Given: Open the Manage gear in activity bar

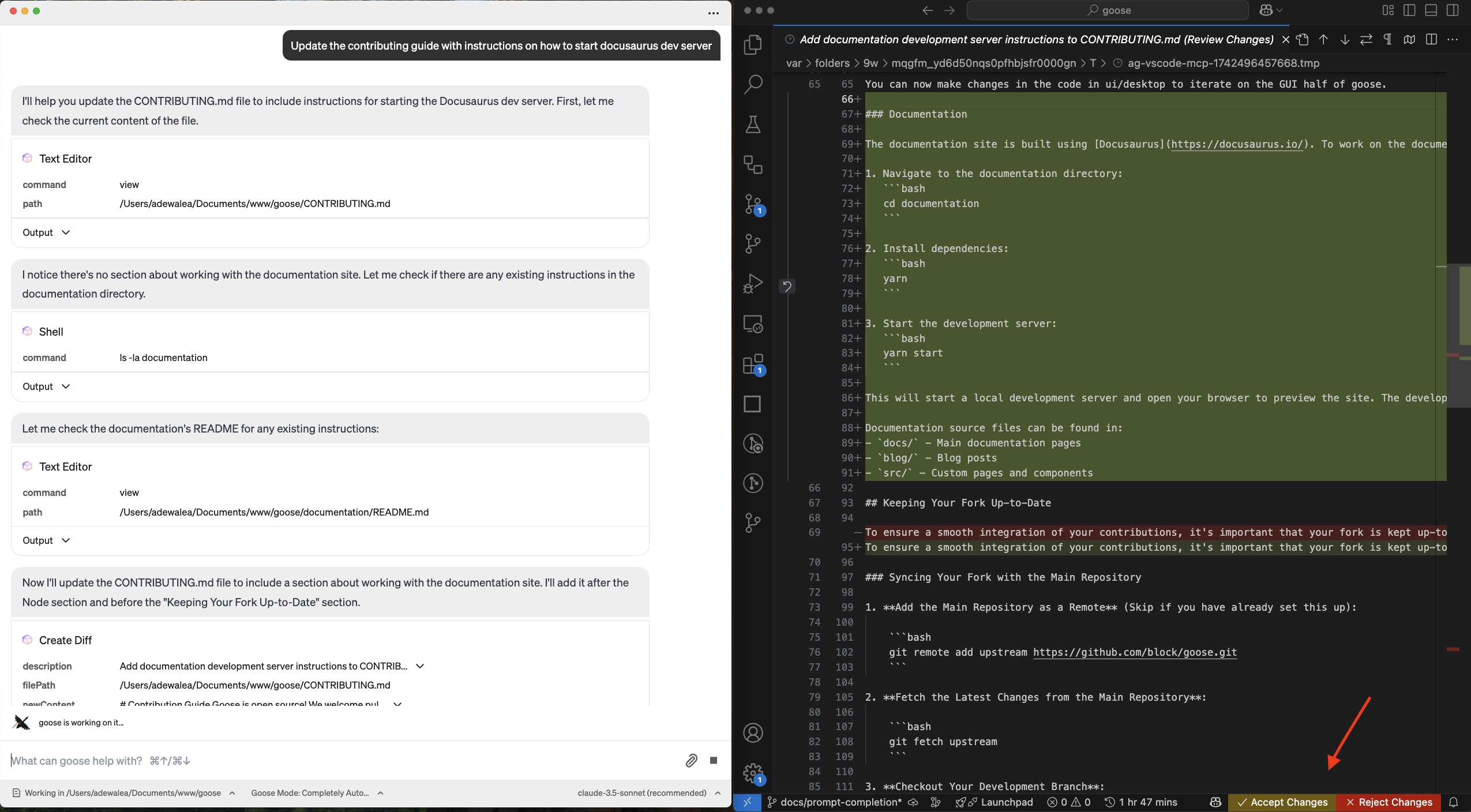Looking at the screenshot, I should [x=752, y=773].
